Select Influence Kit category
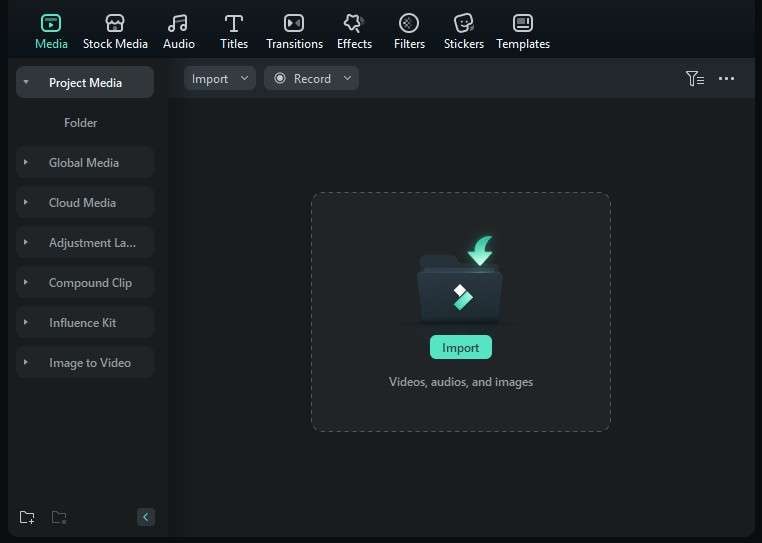The image size is (762, 543). (85, 322)
